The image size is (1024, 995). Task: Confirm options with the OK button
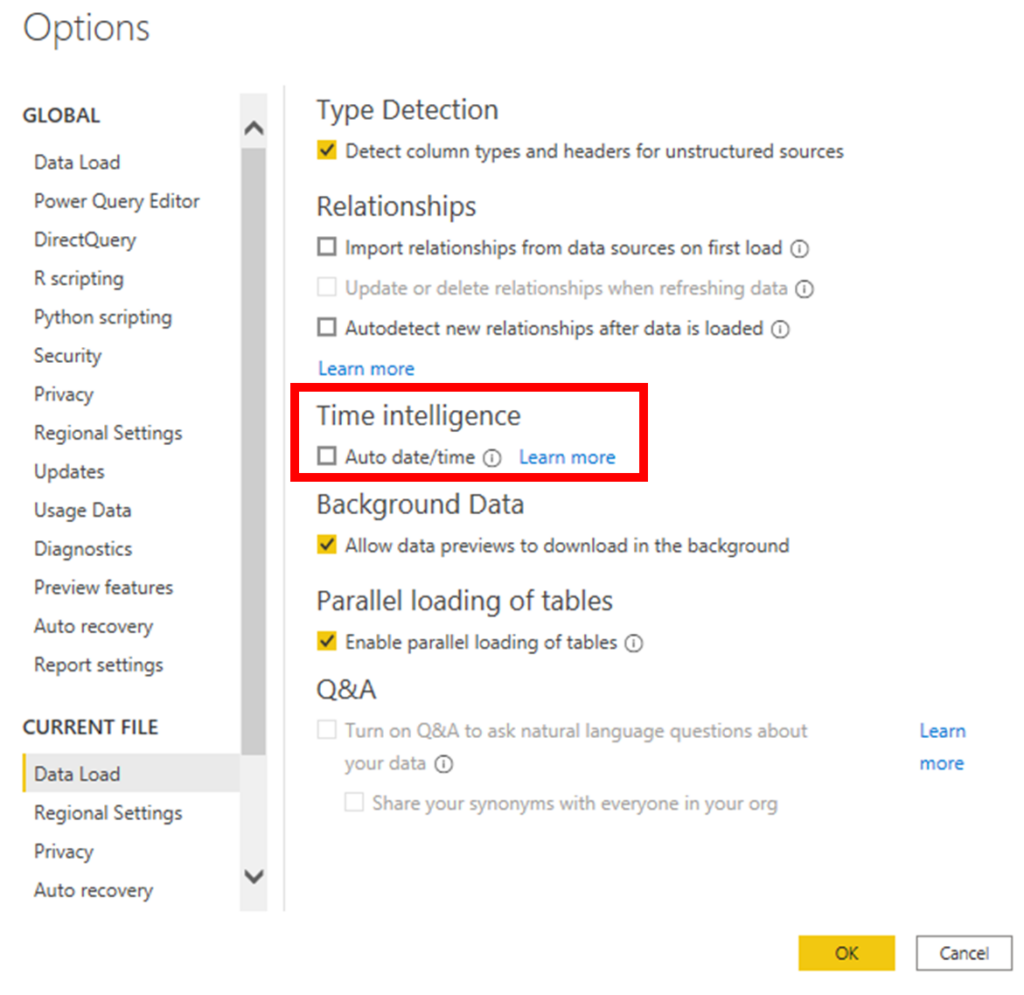click(846, 953)
